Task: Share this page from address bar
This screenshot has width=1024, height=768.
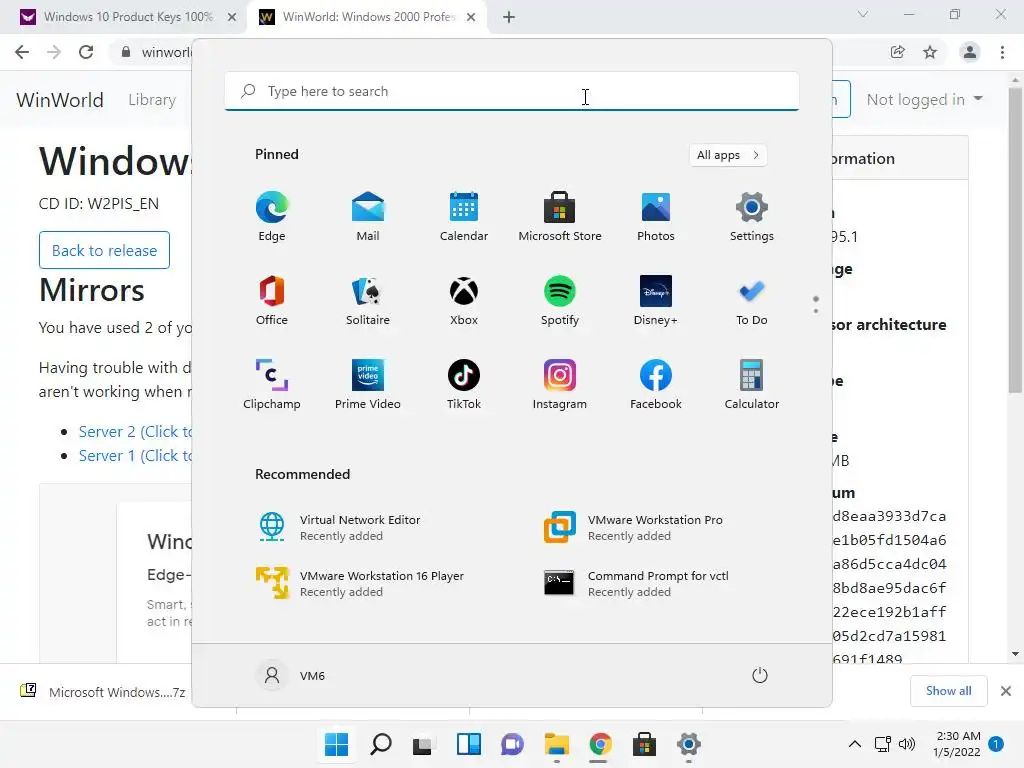Action: pos(898,52)
